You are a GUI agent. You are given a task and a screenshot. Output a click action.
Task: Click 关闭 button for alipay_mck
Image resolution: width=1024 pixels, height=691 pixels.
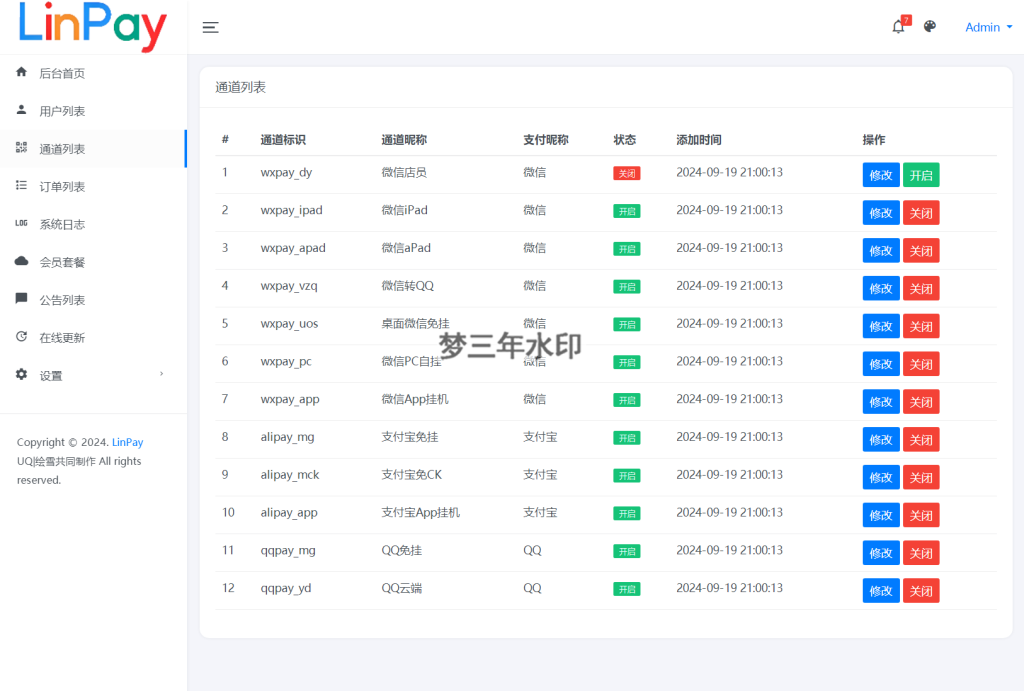(921, 477)
